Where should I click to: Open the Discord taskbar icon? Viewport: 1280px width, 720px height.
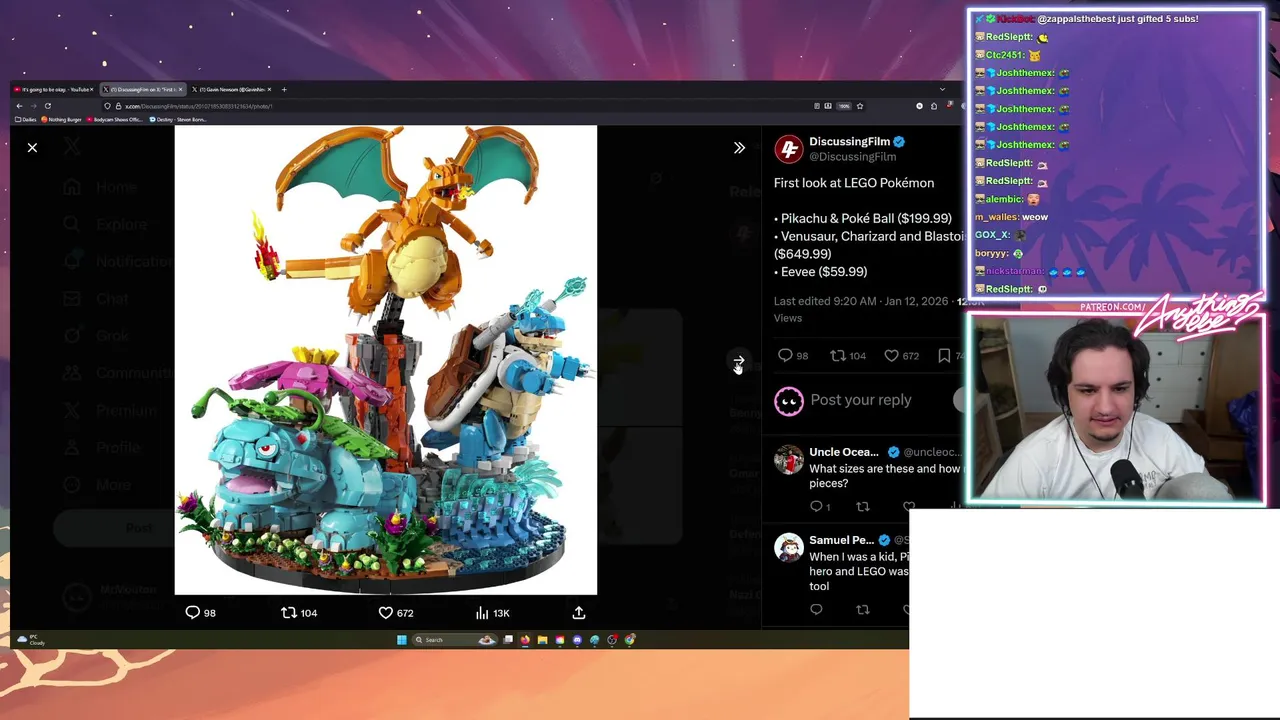[x=577, y=640]
